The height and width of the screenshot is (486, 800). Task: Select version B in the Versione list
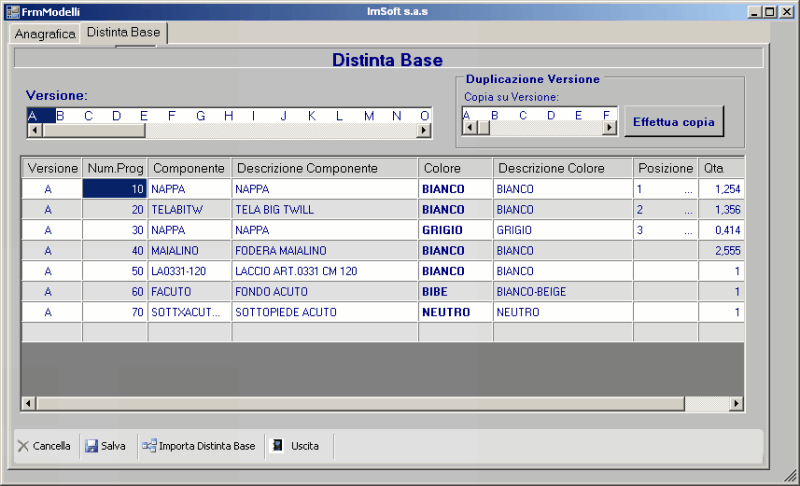[60, 116]
